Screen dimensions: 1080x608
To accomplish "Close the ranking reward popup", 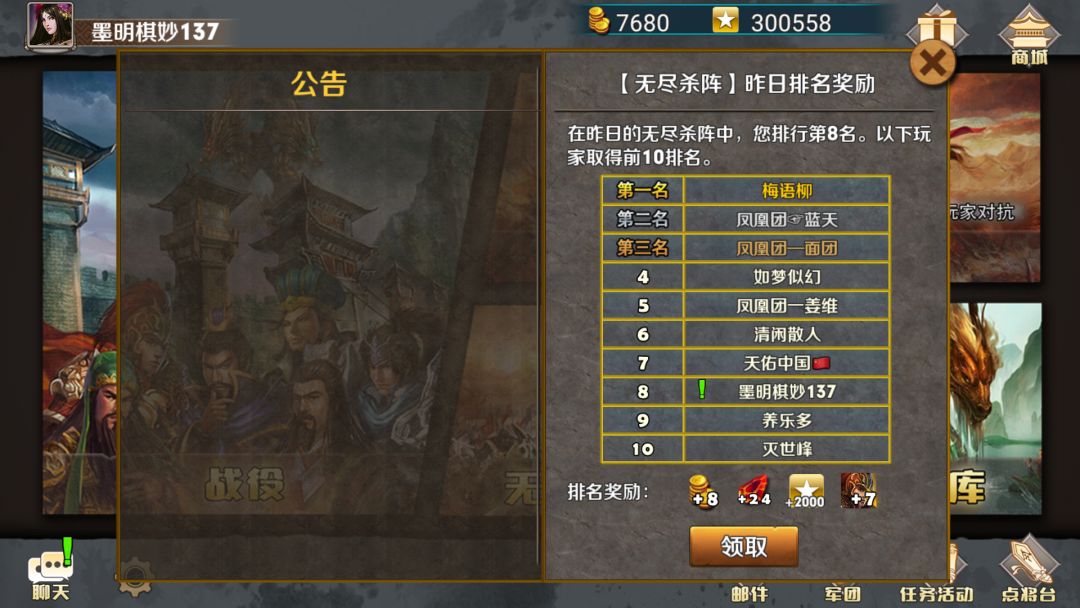I will tap(933, 63).
